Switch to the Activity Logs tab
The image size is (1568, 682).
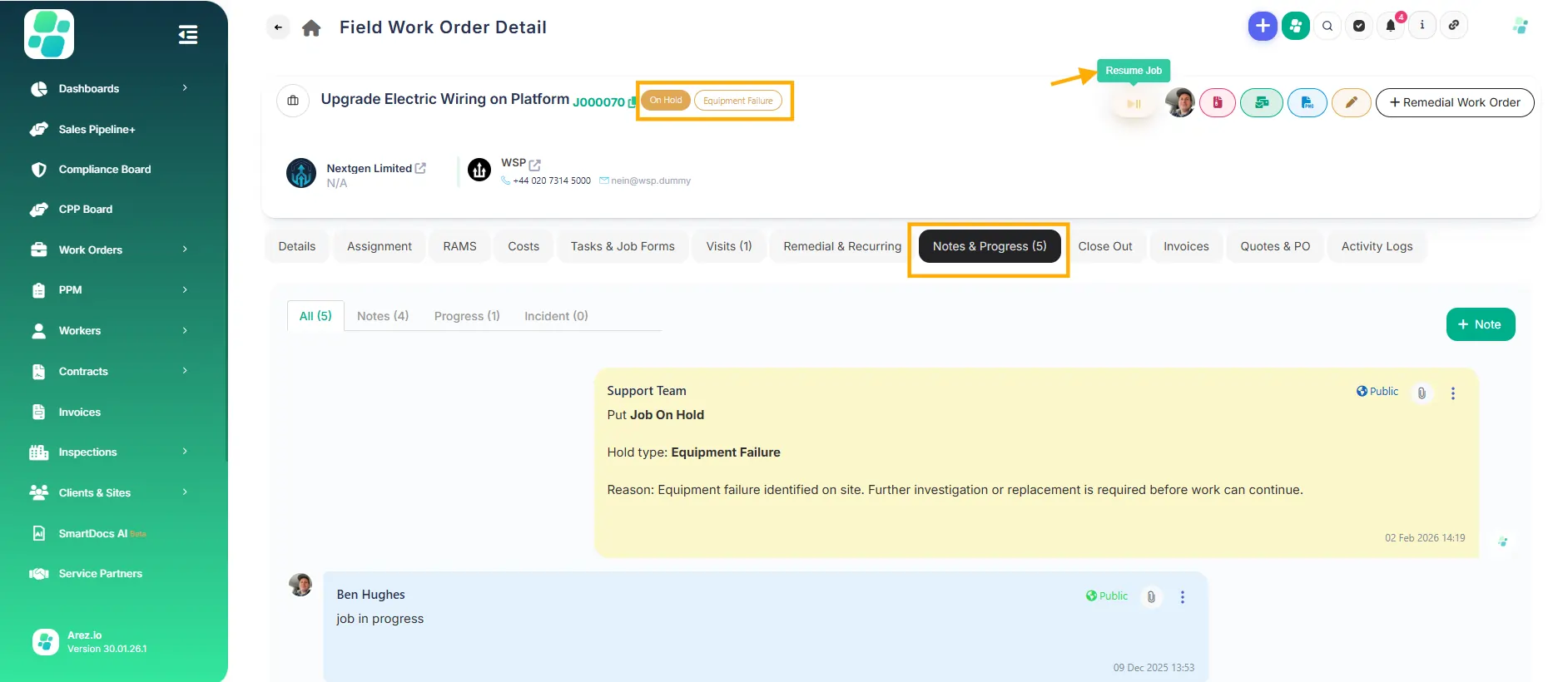[x=1377, y=246]
